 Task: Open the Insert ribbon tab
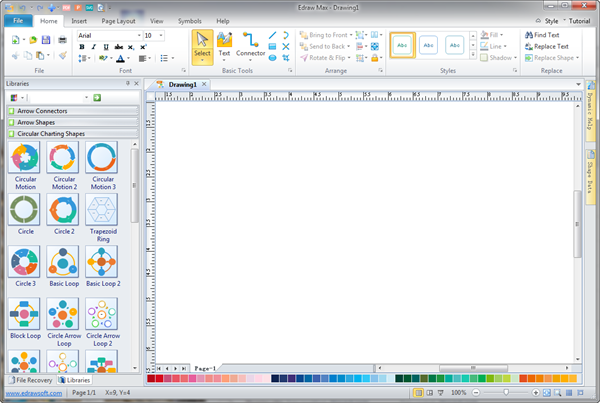[79, 20]
